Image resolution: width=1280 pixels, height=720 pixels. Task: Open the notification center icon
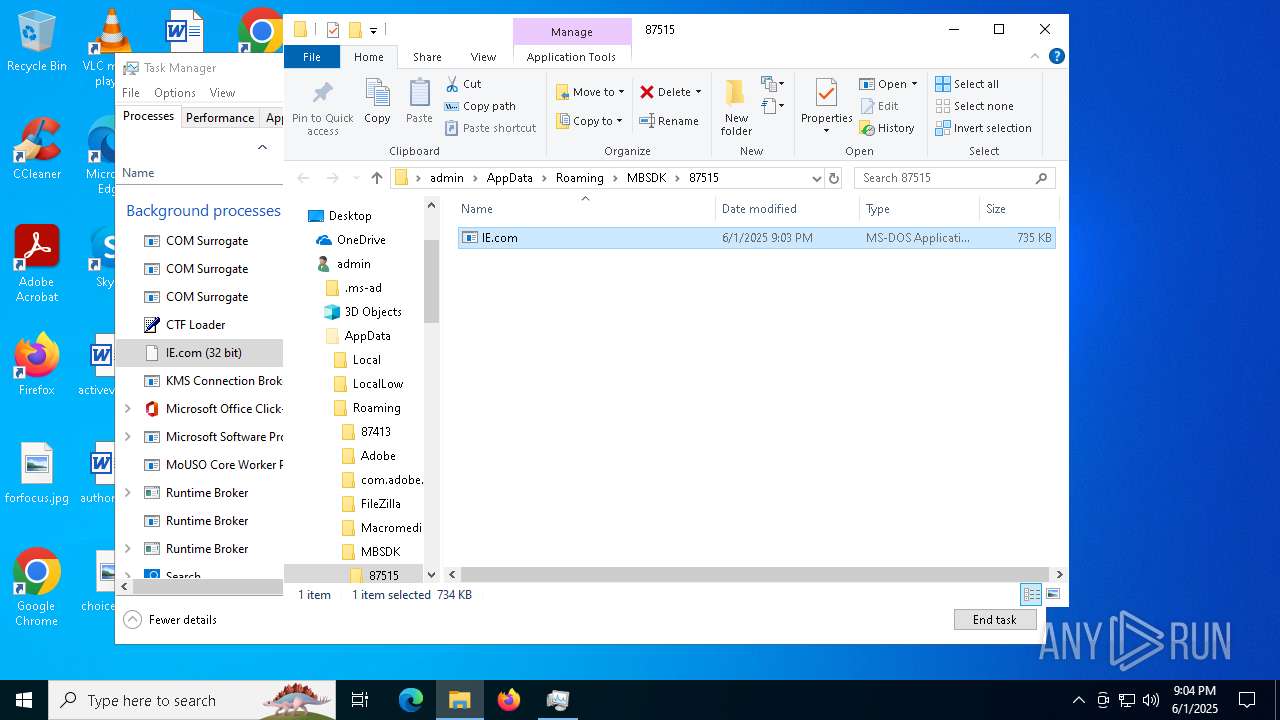coord(1247,700)
